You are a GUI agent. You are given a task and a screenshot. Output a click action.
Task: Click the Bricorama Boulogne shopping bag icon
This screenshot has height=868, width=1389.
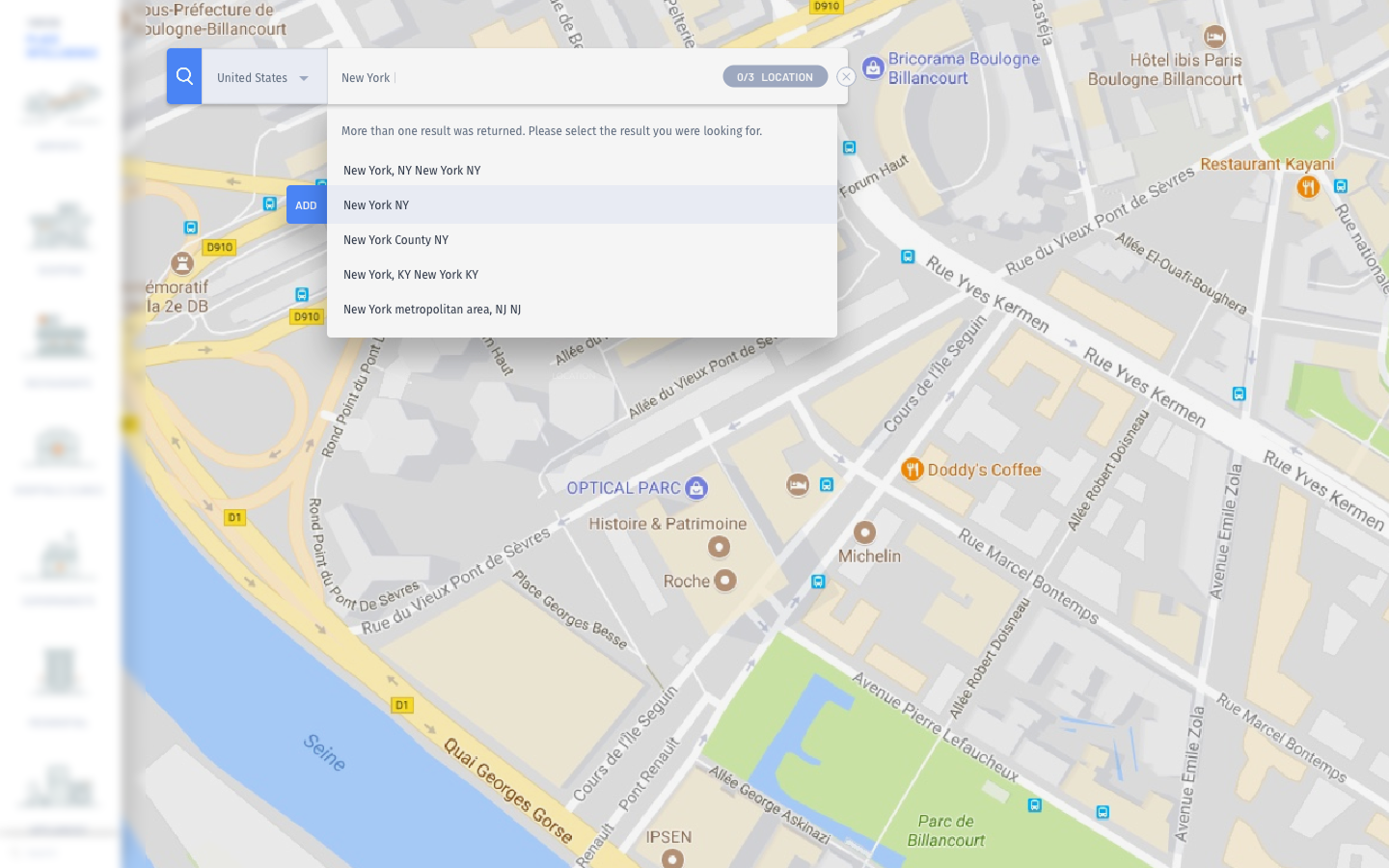click(873, 68)
